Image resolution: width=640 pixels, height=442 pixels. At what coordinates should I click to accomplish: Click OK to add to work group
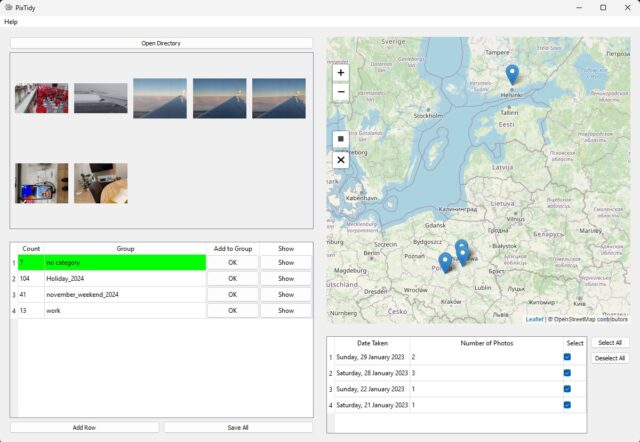tap(232, 311)
